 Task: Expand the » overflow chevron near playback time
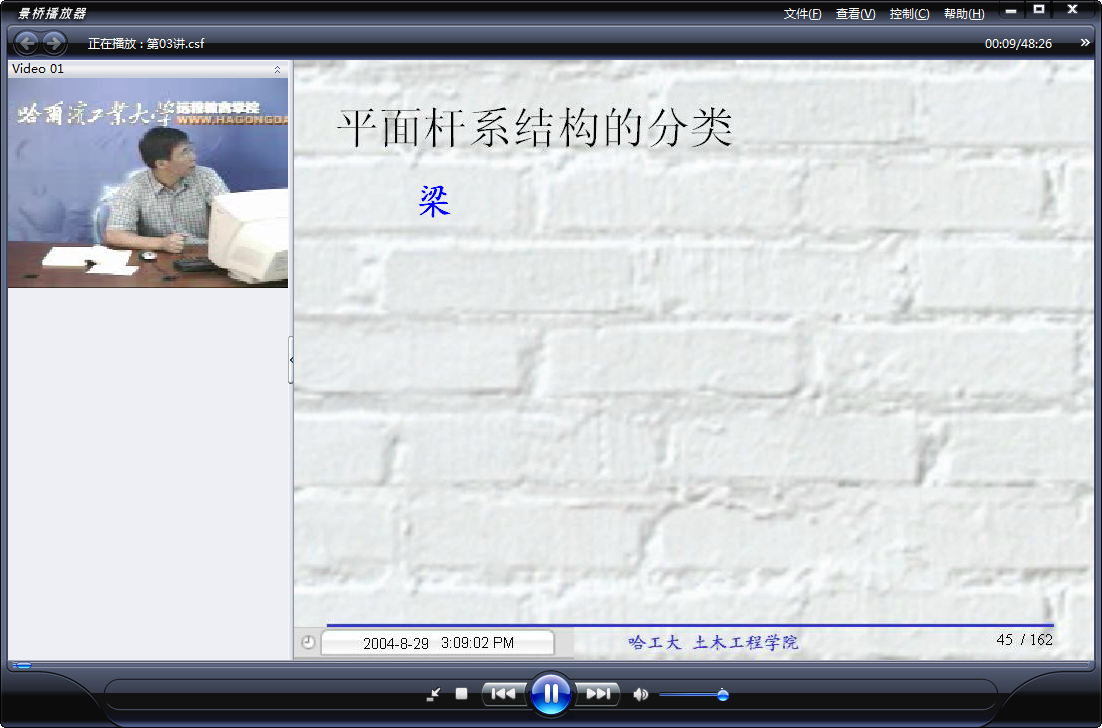(1085, 43)
